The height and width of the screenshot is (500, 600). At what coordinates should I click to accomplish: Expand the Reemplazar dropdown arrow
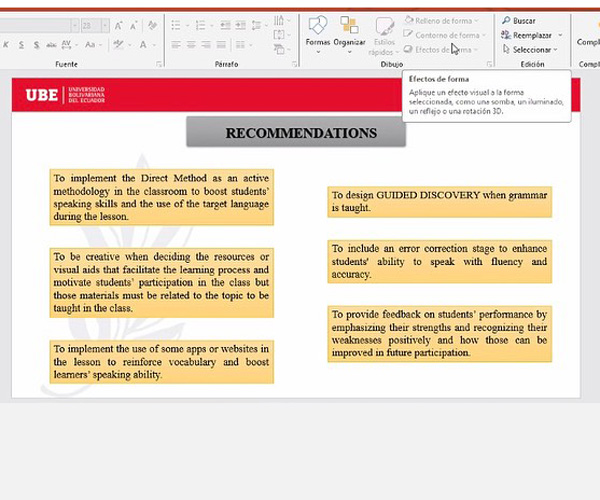click(560, 35)
